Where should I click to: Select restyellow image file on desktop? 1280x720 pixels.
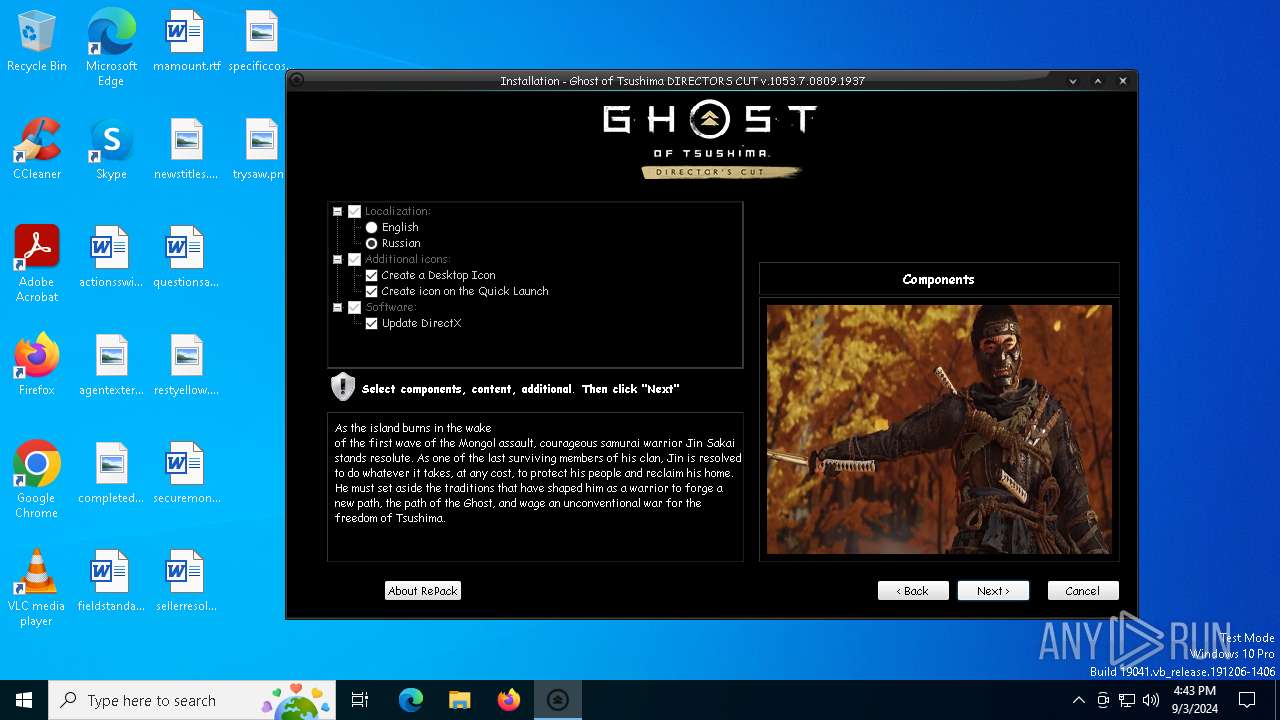click(x=186, y=366)
